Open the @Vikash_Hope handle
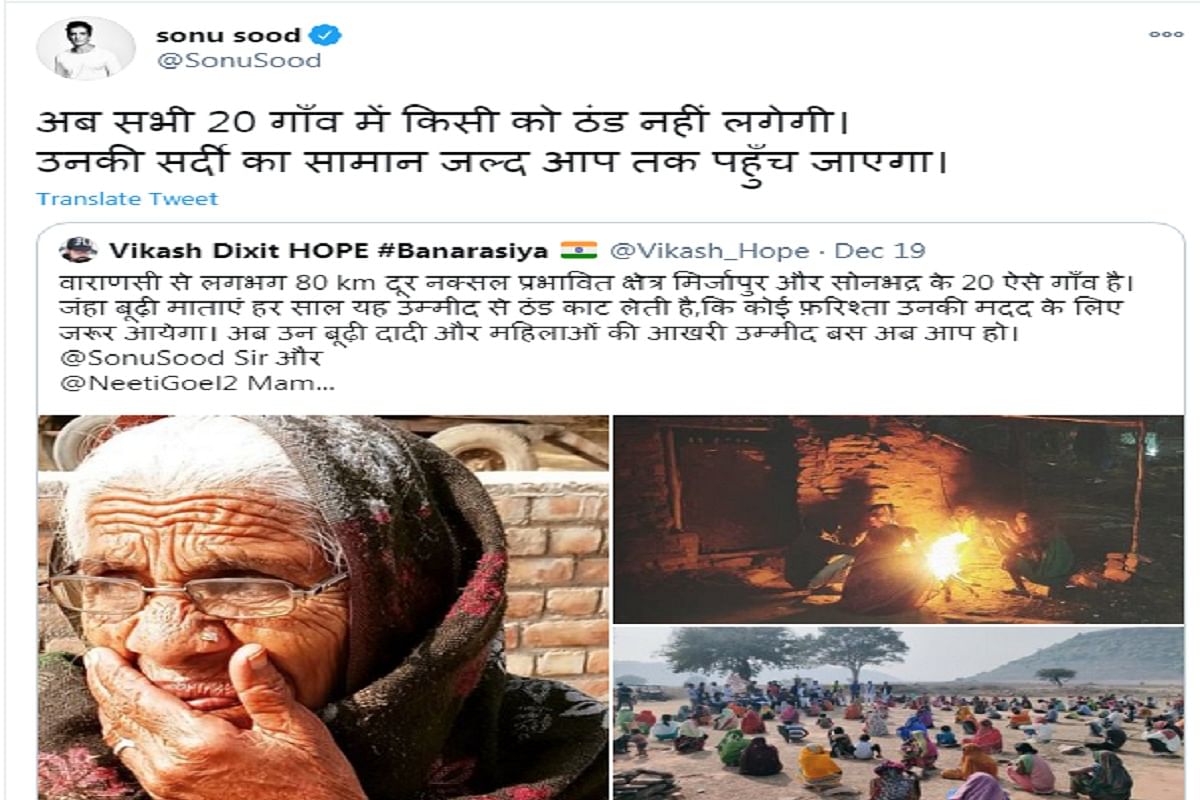 click(x=714, y=250)
